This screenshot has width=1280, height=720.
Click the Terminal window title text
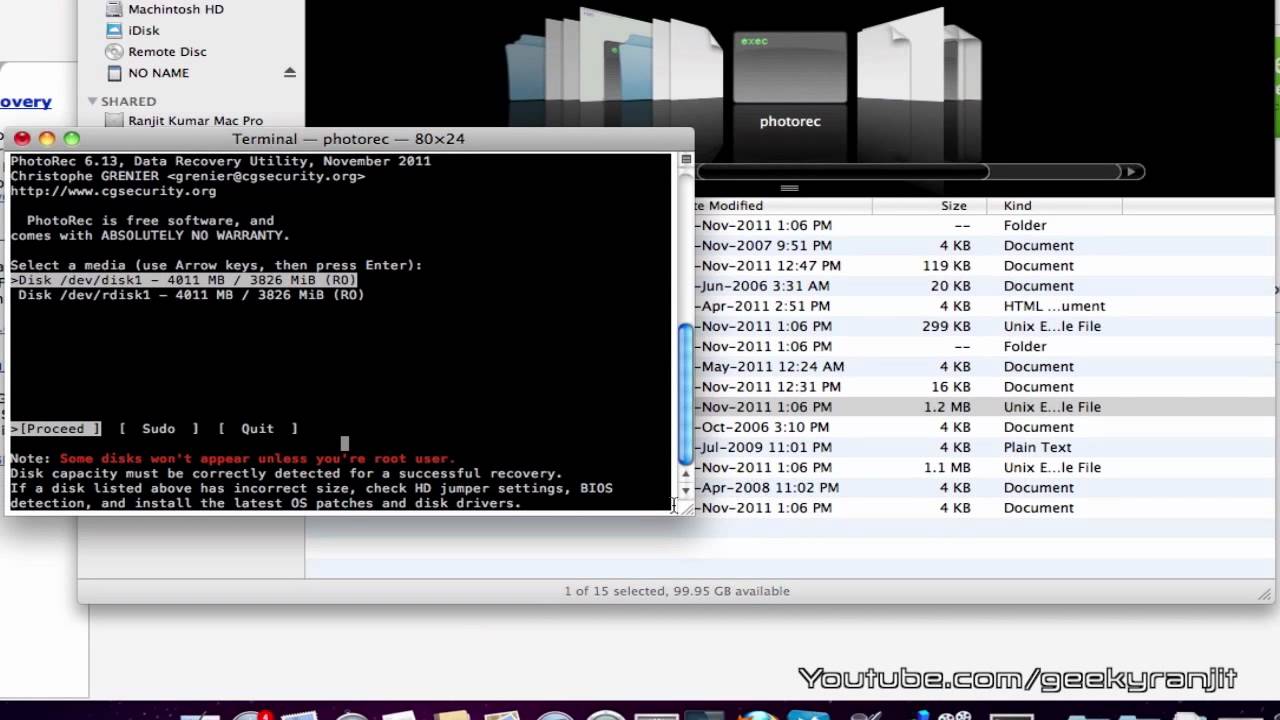(348, 139)
